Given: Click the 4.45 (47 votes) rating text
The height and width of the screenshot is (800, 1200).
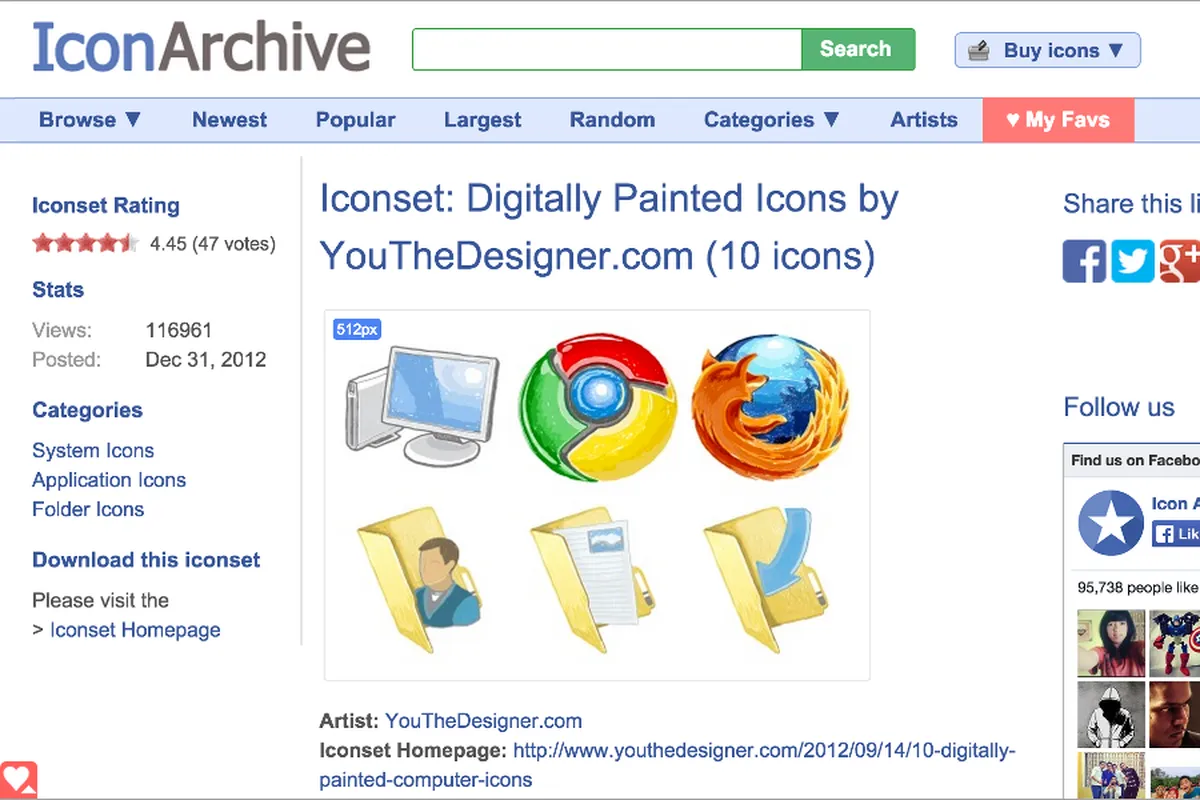Looking at the screenshot, I should 212,243.
